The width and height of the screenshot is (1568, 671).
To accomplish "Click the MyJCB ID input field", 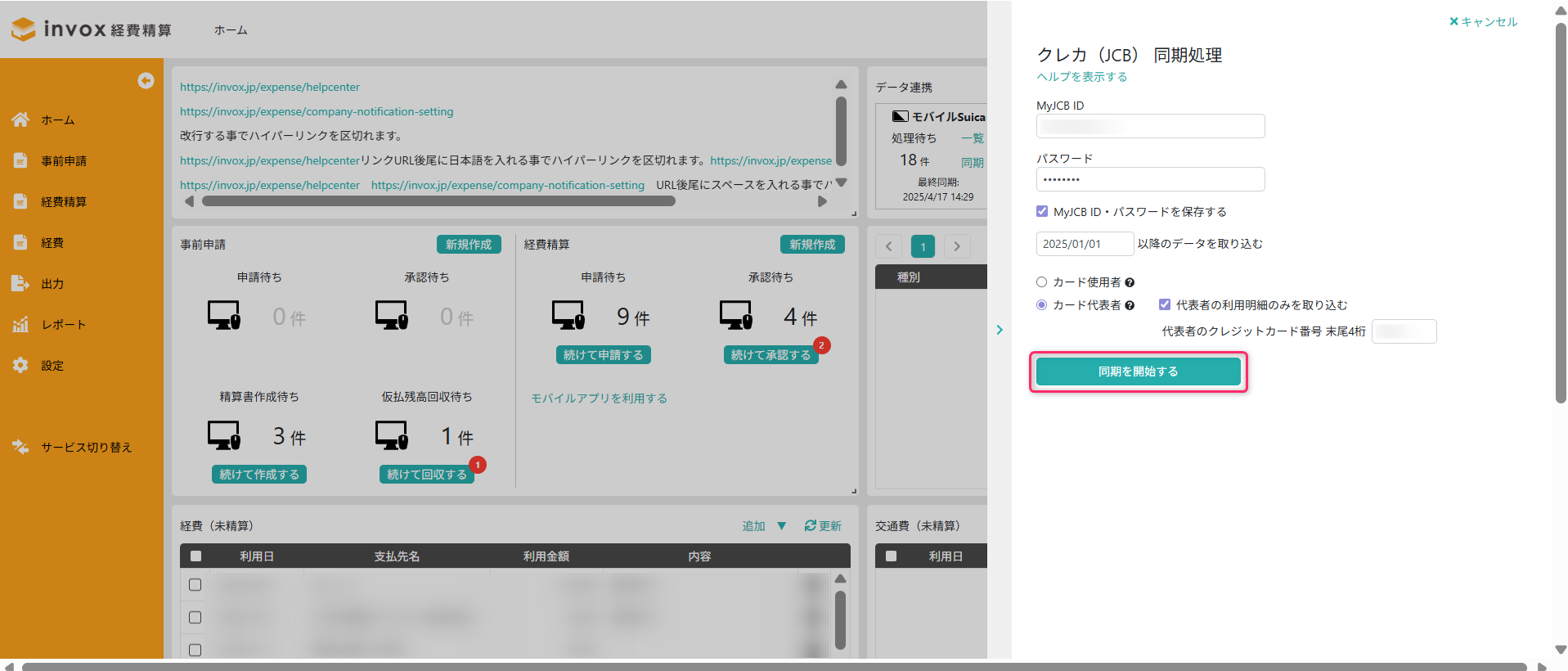I will point(1150,126).
